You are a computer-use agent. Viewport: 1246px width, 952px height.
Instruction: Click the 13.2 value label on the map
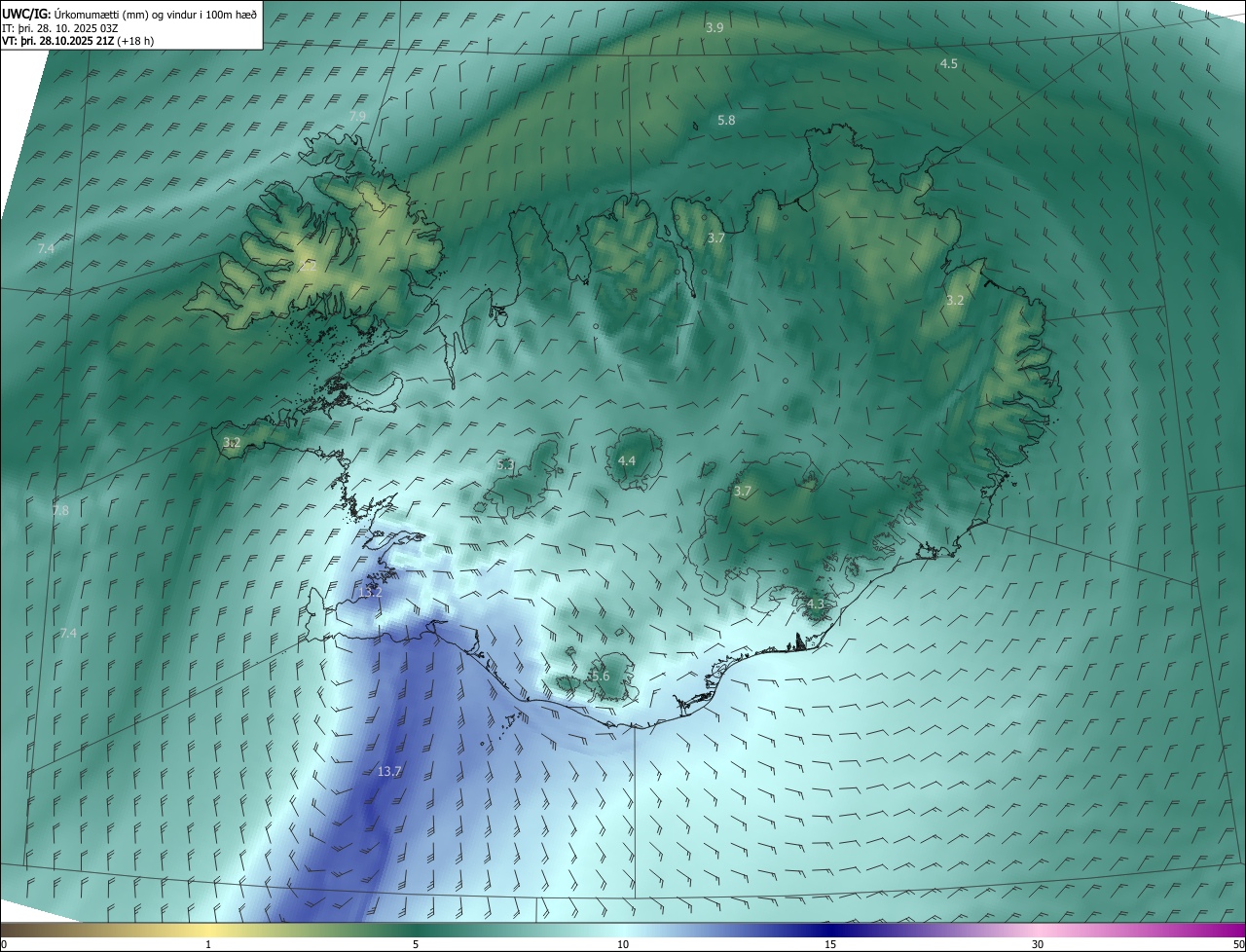tap(370, 592)
